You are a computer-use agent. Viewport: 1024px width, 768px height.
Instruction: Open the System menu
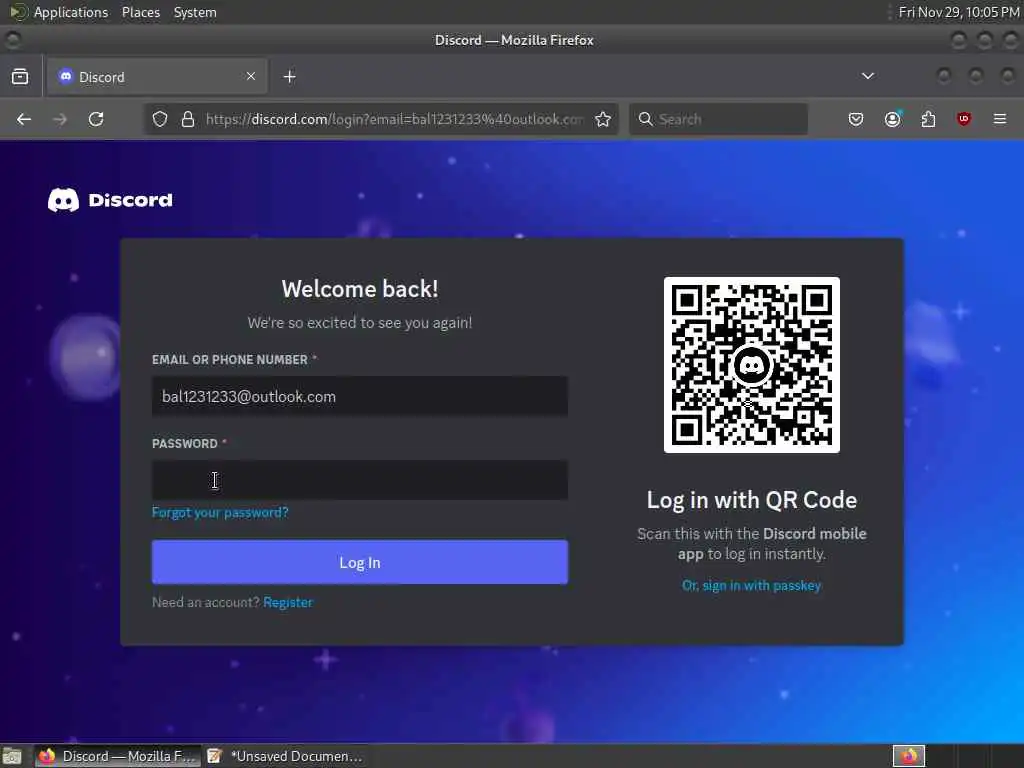(x=195, y=12)
